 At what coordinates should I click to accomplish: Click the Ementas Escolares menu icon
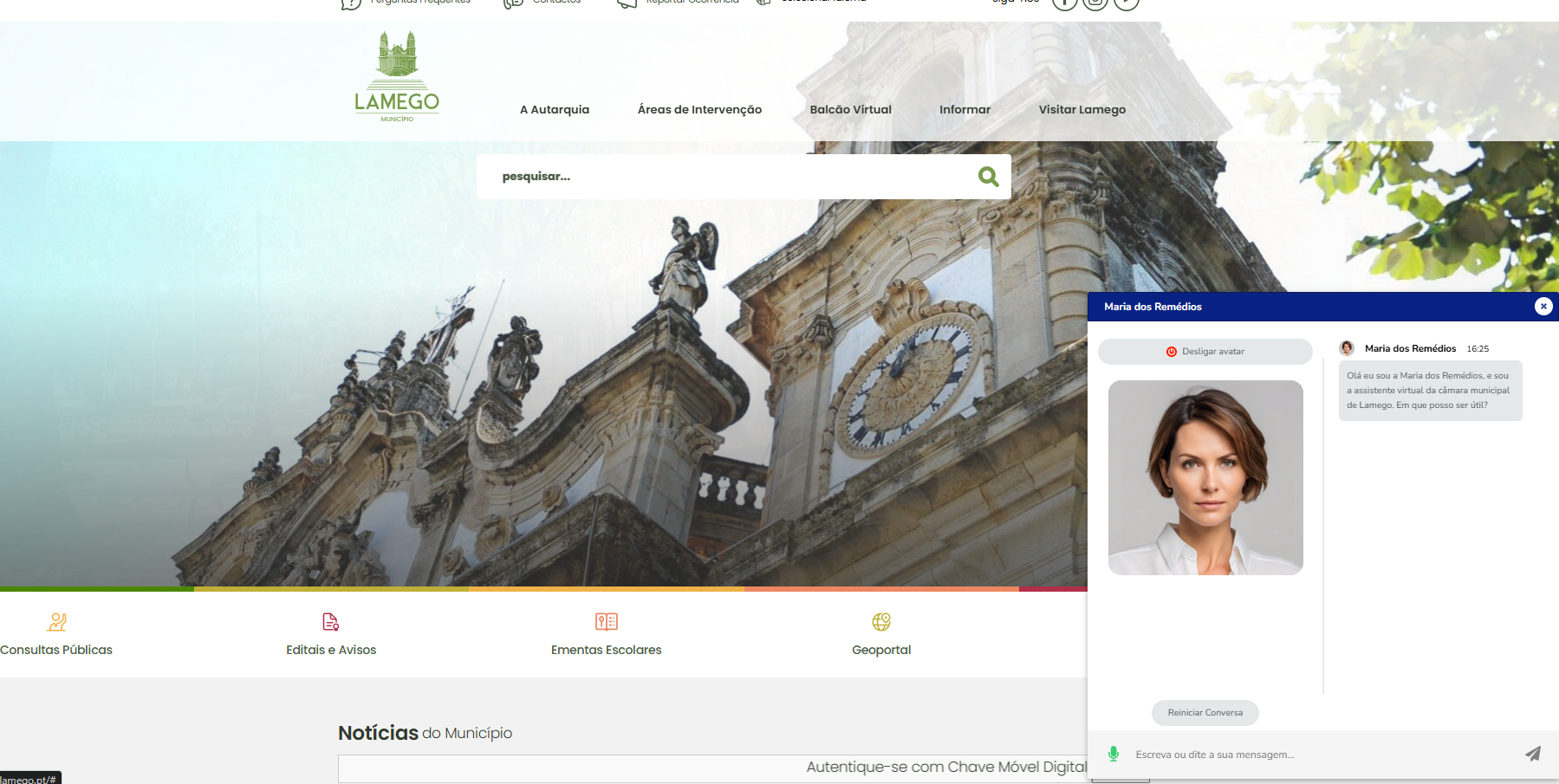(x=607, y=622)
